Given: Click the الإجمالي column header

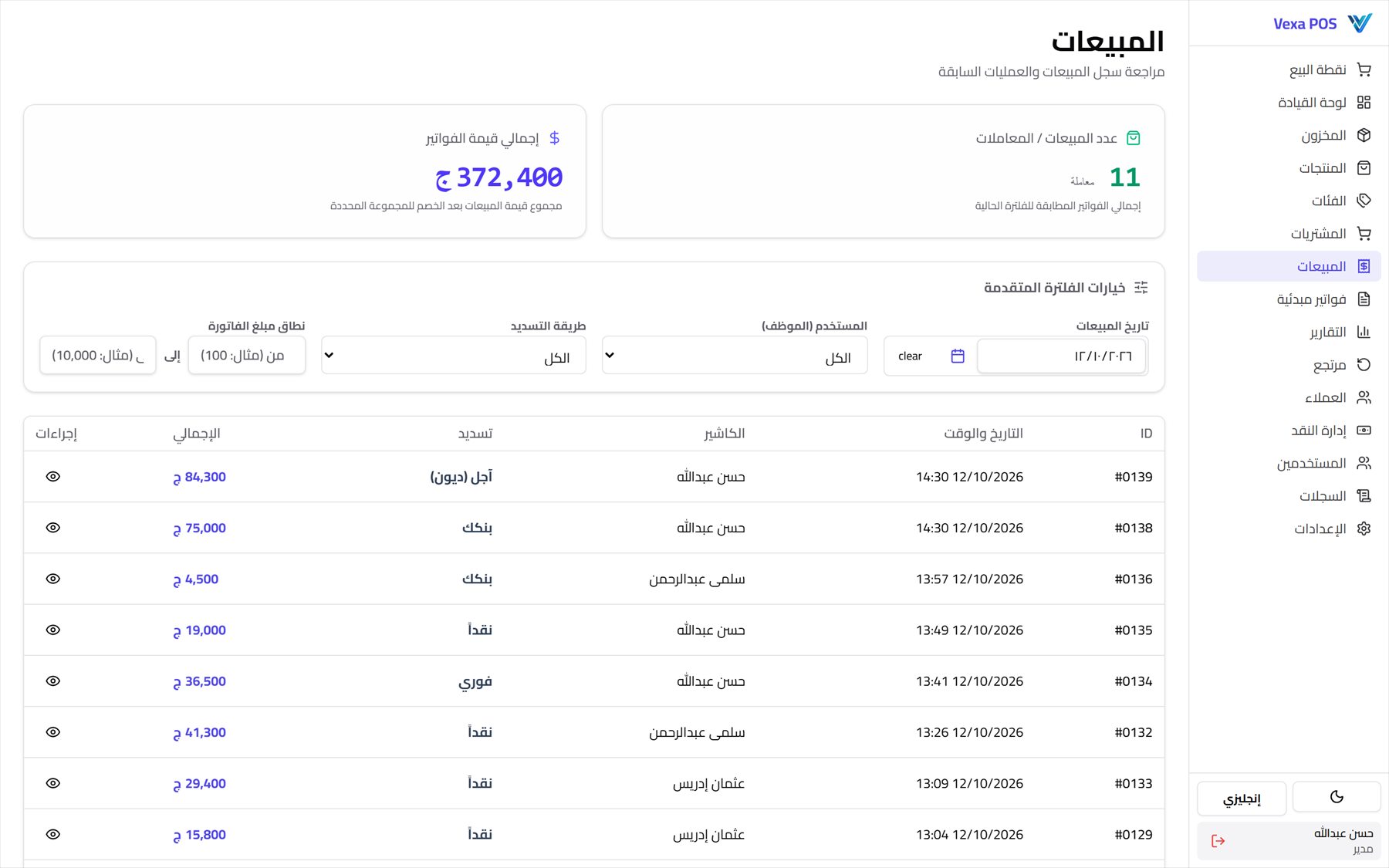Looking at the screenshot, I should pos(197,434).
